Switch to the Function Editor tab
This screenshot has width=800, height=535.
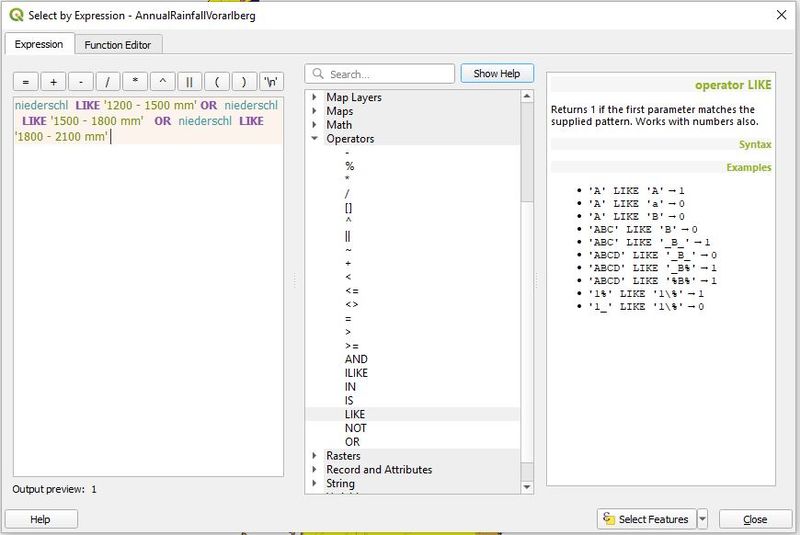click(117, 45)
